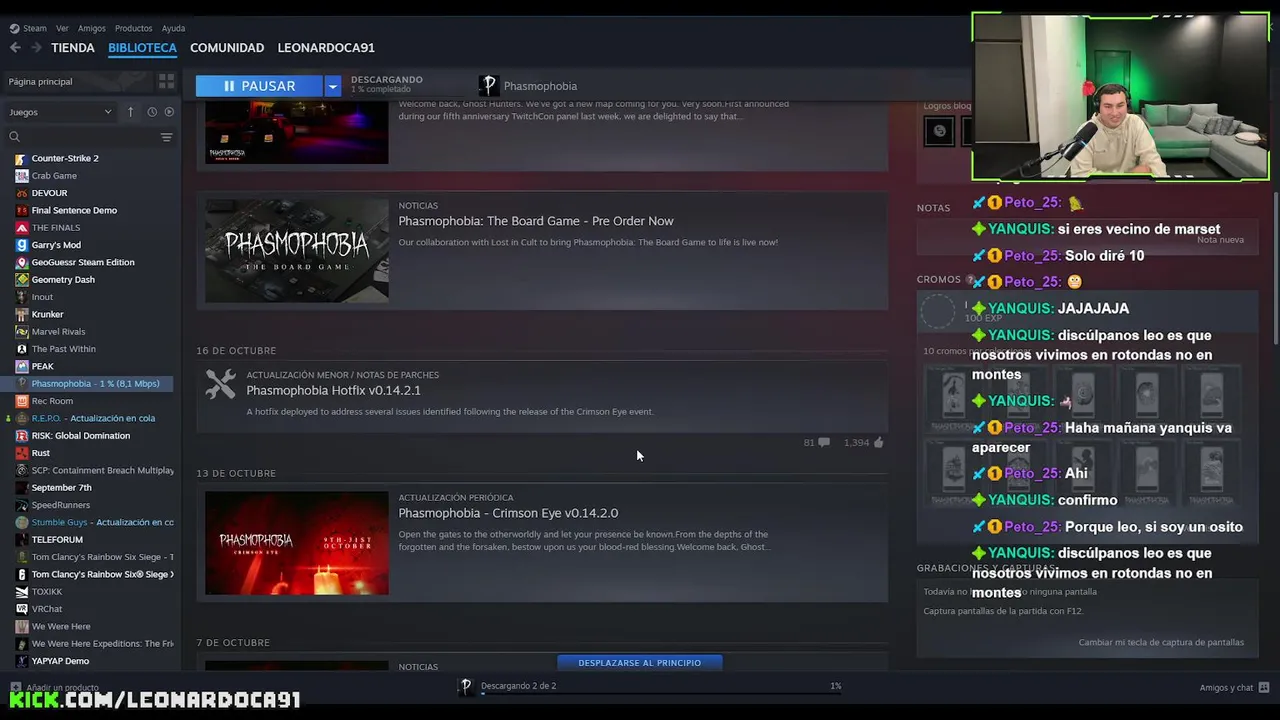Go back with the navigation arrow
The image size is (1280, 720).
point(15,47)
